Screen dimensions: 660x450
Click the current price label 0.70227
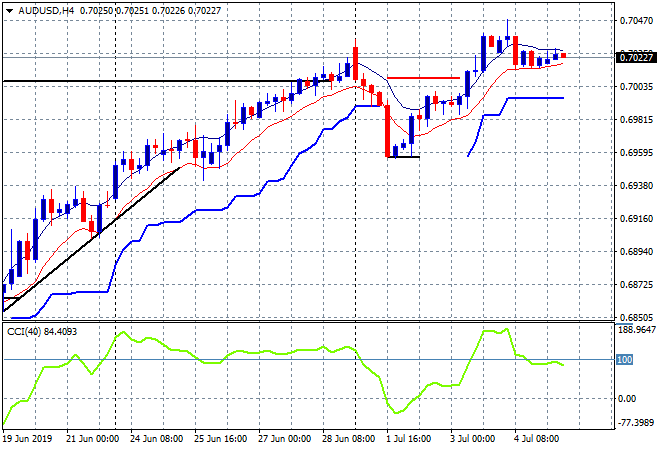click(x=636, y=57)
